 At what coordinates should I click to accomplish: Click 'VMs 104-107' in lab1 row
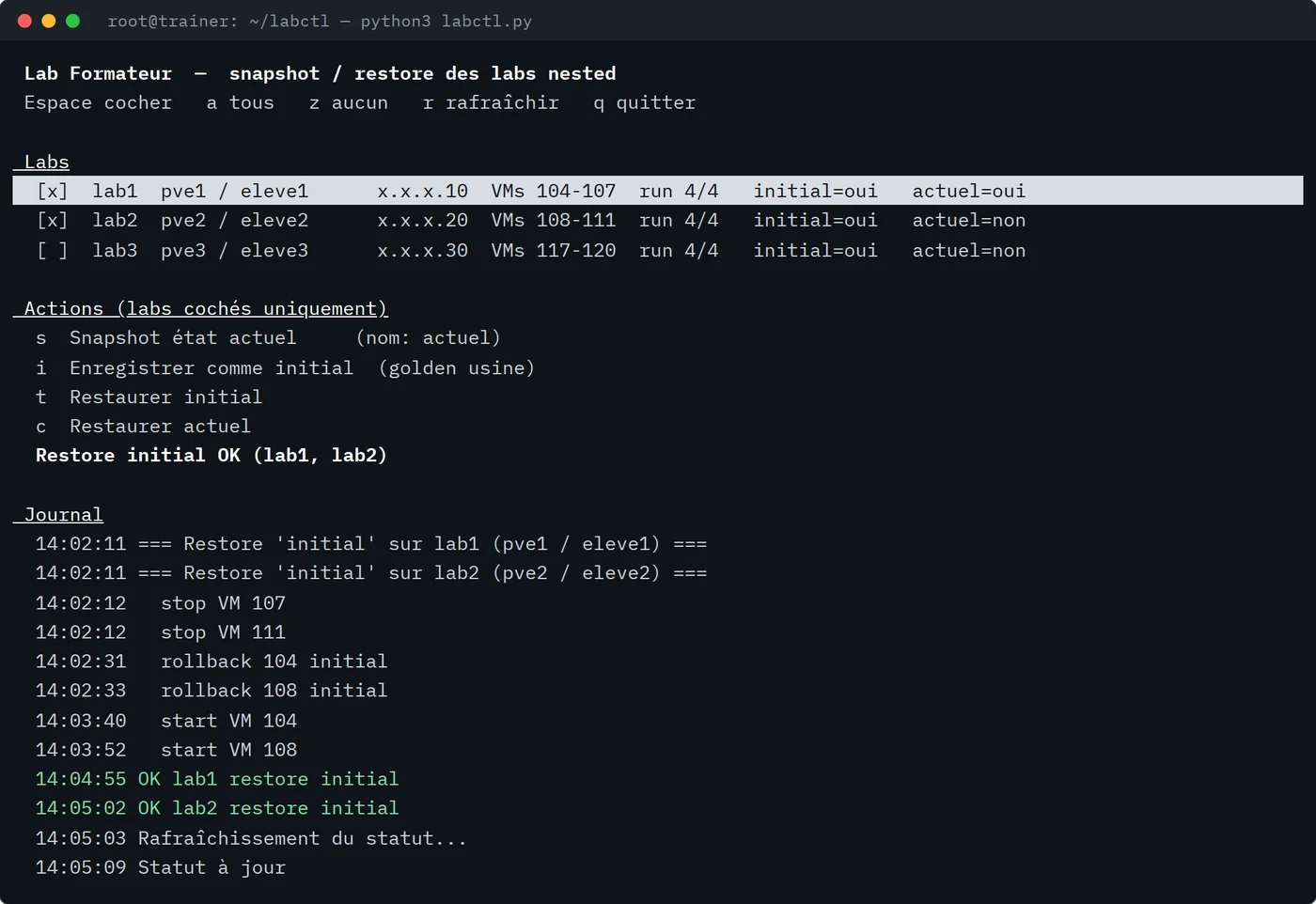[554, 191]
